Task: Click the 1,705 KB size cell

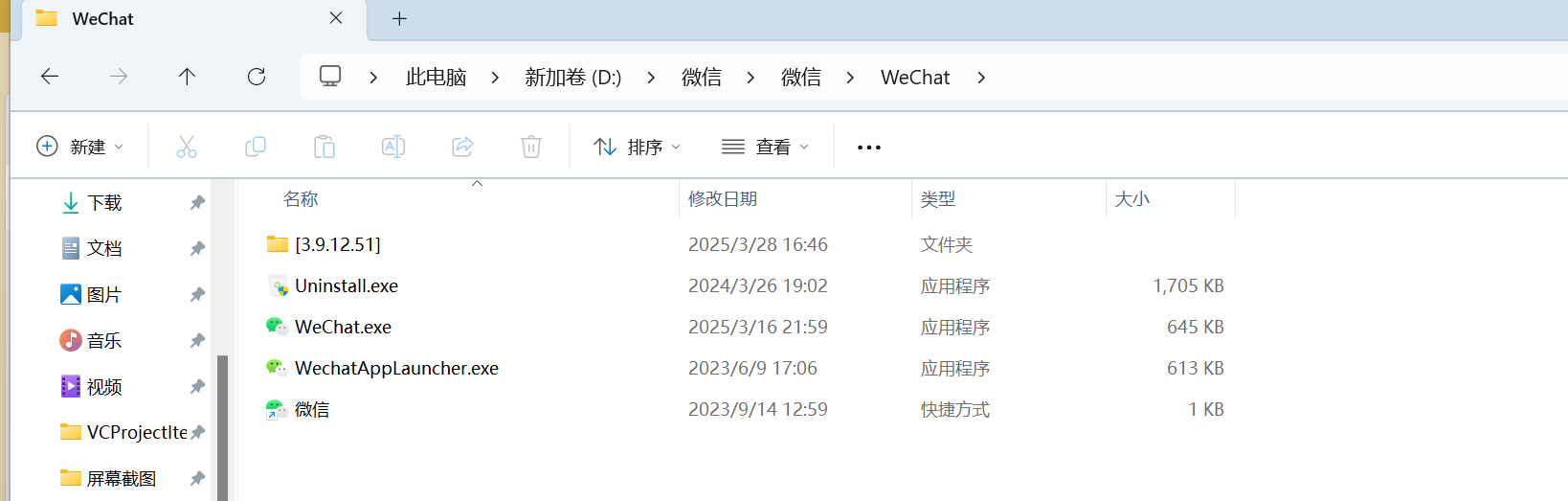Action: (x=1188, y=285)
